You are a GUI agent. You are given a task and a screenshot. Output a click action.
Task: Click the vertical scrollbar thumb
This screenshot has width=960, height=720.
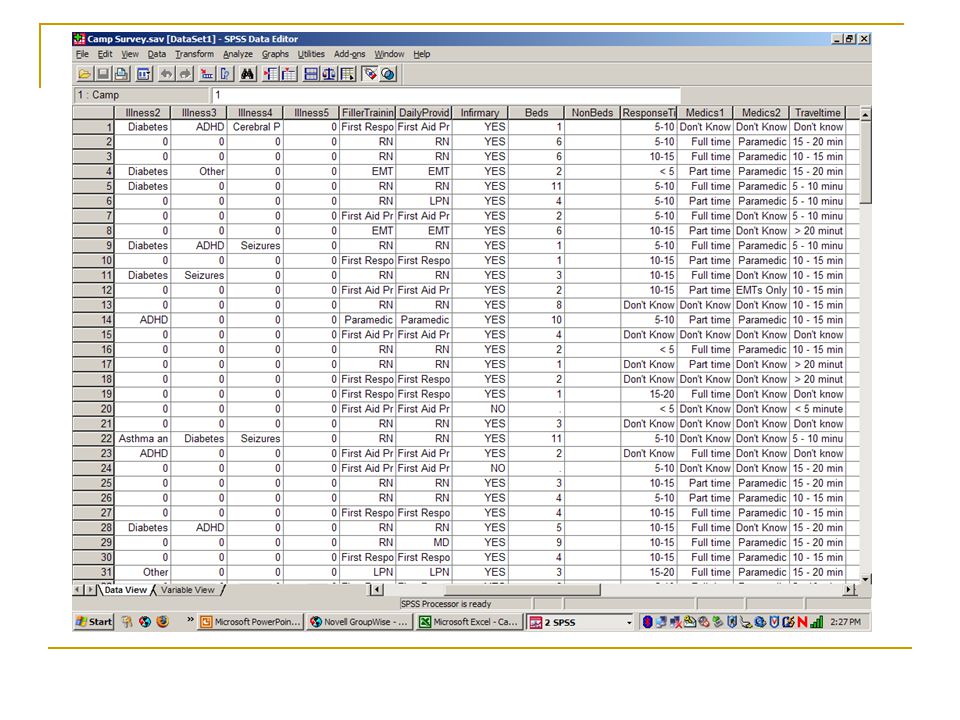tap(865, 162)
